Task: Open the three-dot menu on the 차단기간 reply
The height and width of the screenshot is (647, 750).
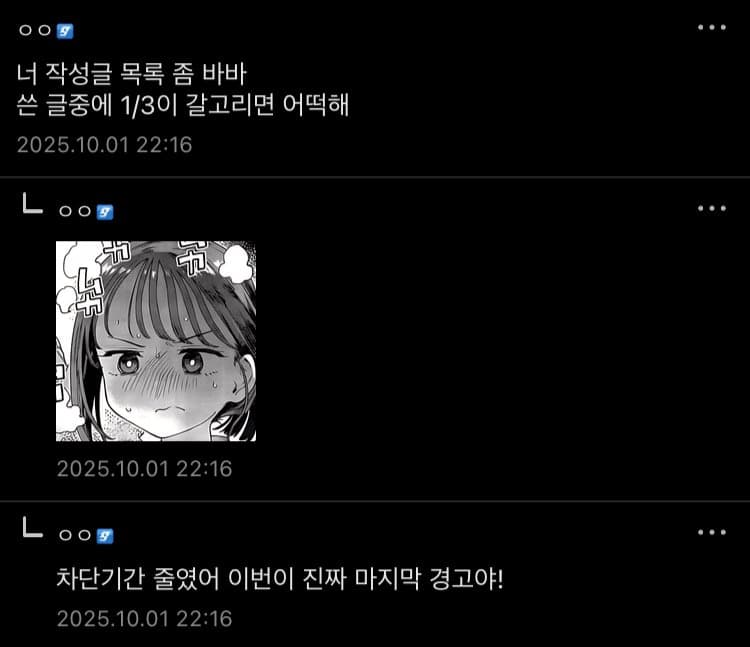Action: (712, 532)
